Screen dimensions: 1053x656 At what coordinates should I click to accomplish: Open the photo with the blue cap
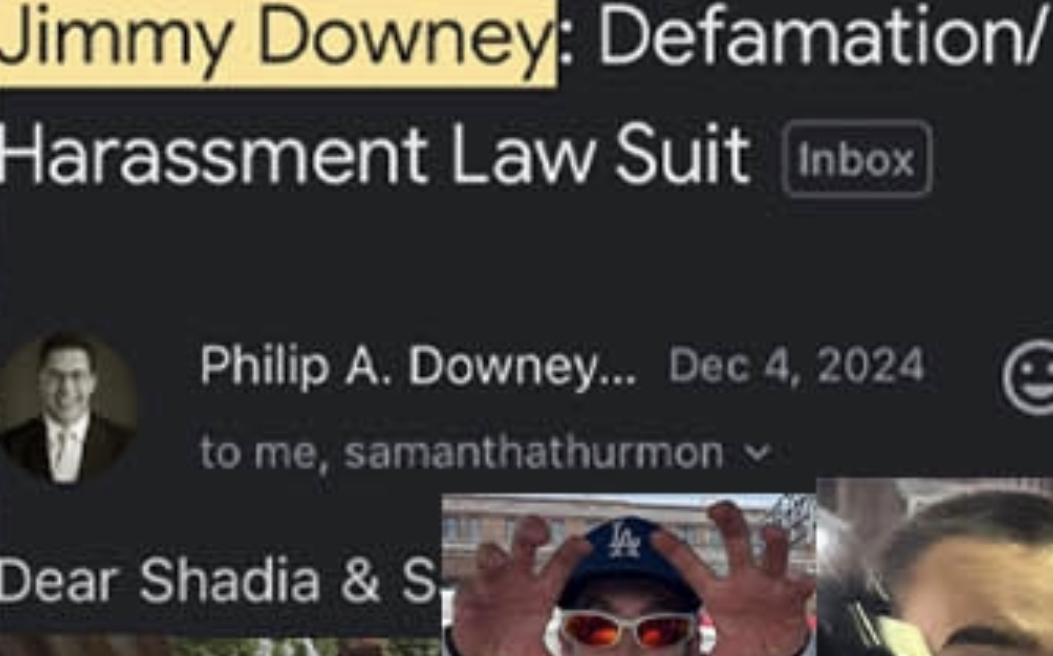[629, 575]
